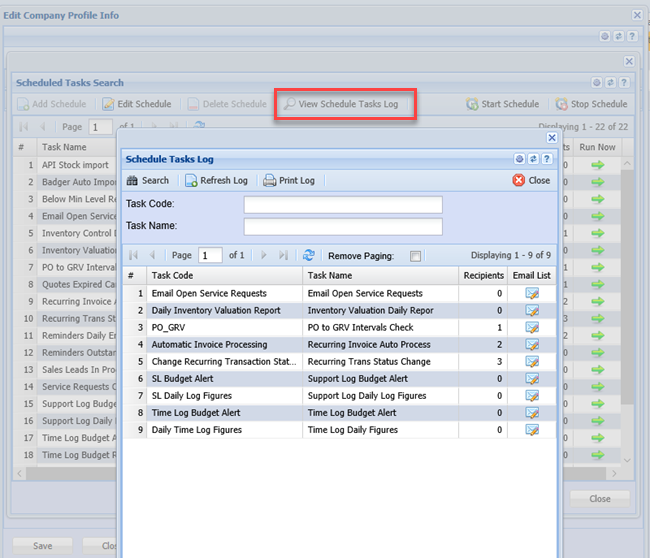Viewport: 650px width, 558px height.
Task: Enable the Remove Paging checkbox
Action: [416, 255]
